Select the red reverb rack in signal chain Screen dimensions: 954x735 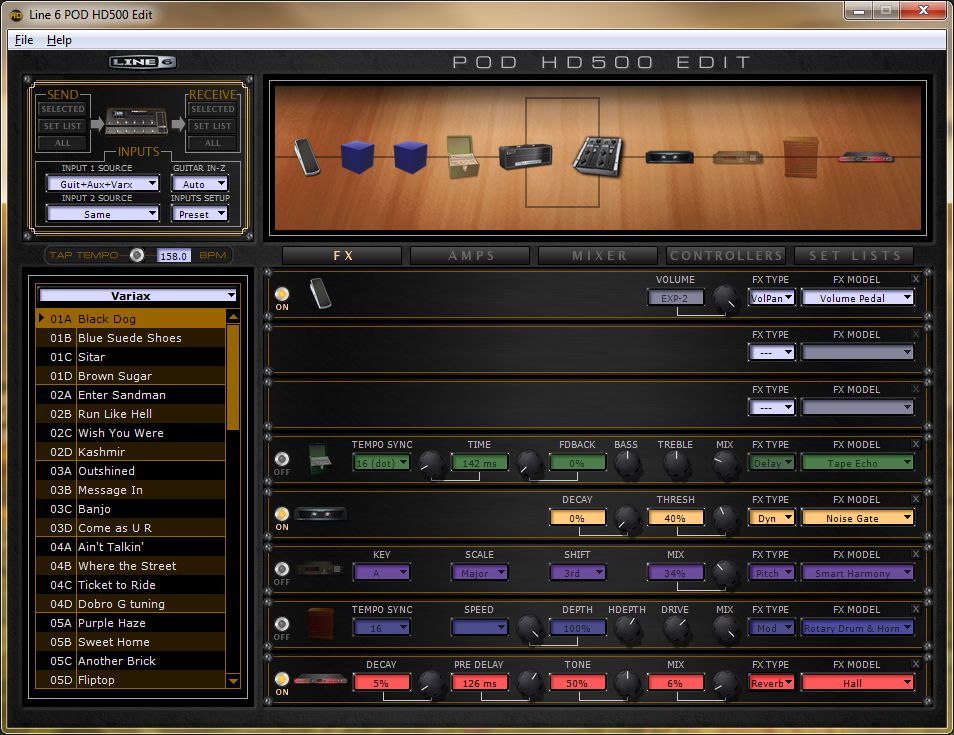pos(866,158)
